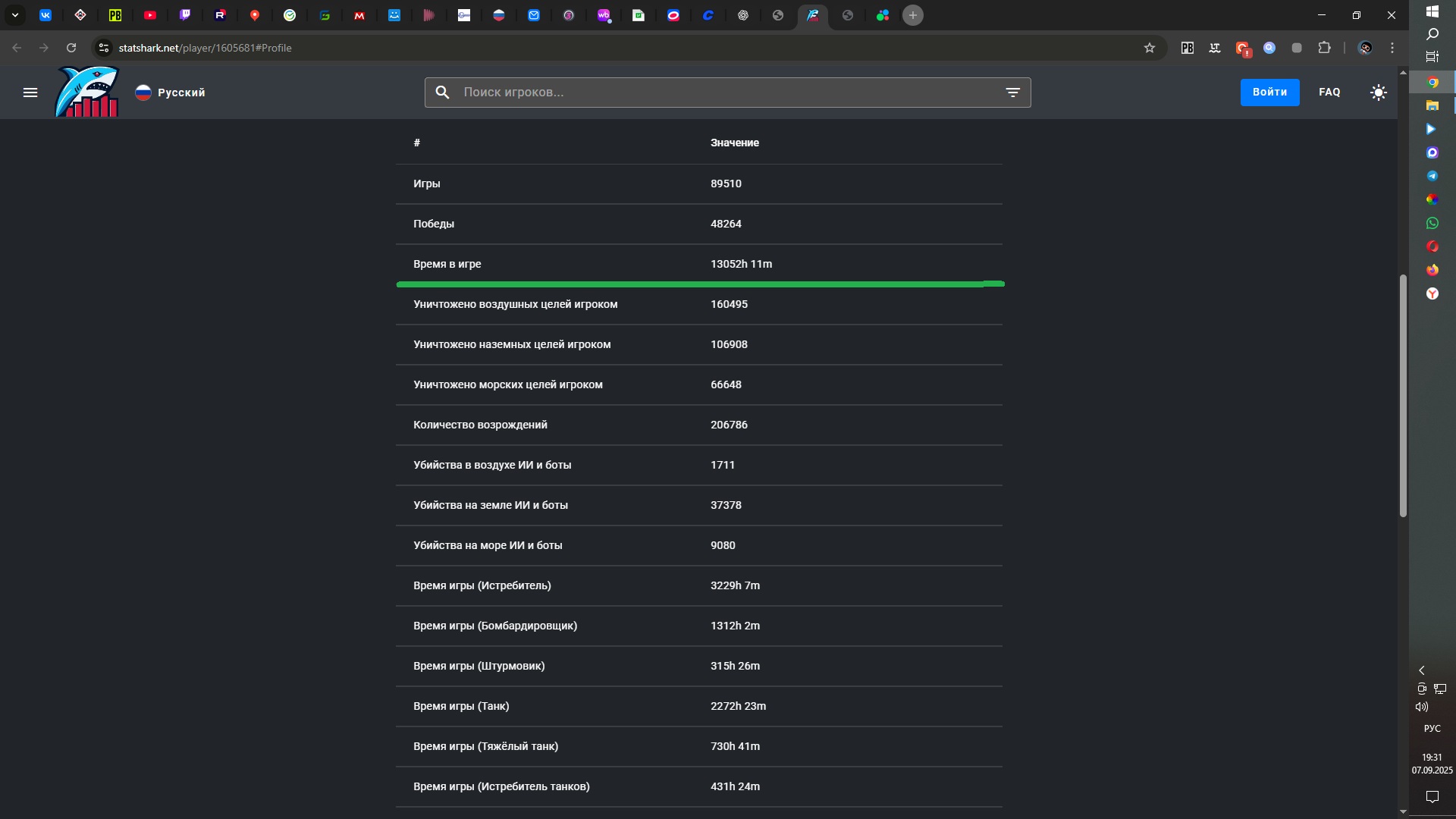
Task: Switch to the YouTube tab
Action: click(x=150, y=15)
